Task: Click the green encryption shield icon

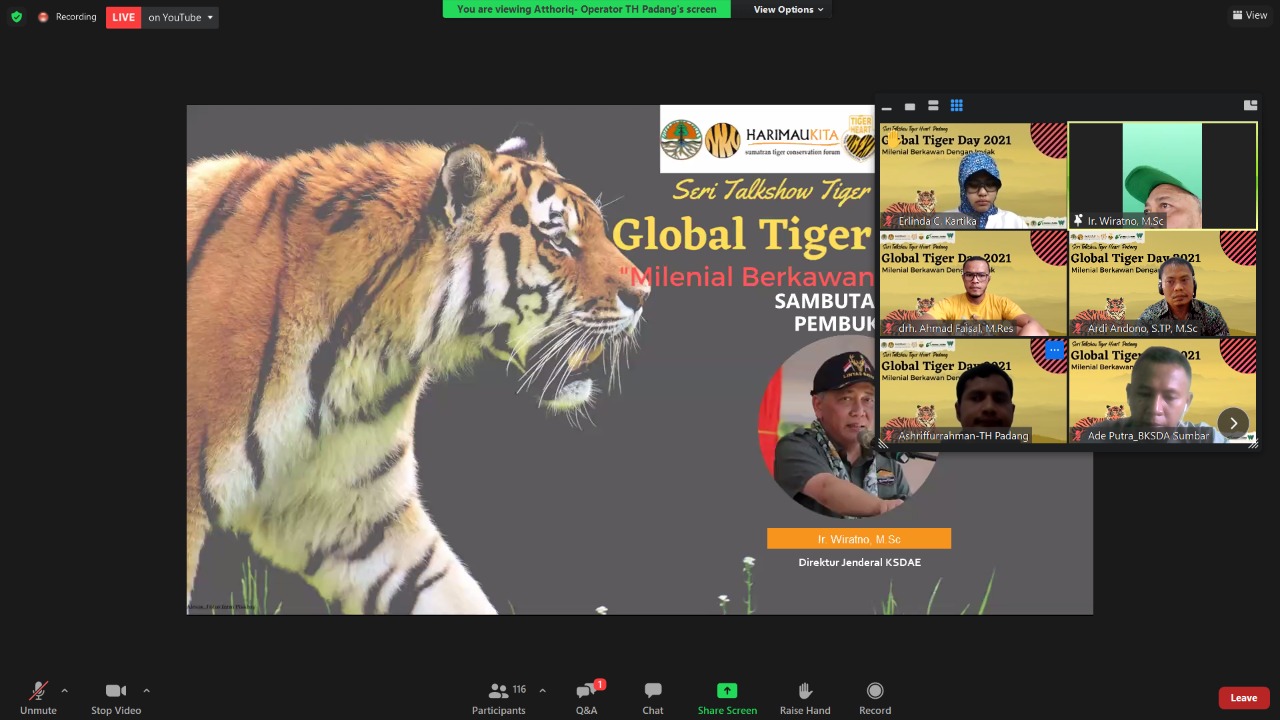Action: point(16,17)
